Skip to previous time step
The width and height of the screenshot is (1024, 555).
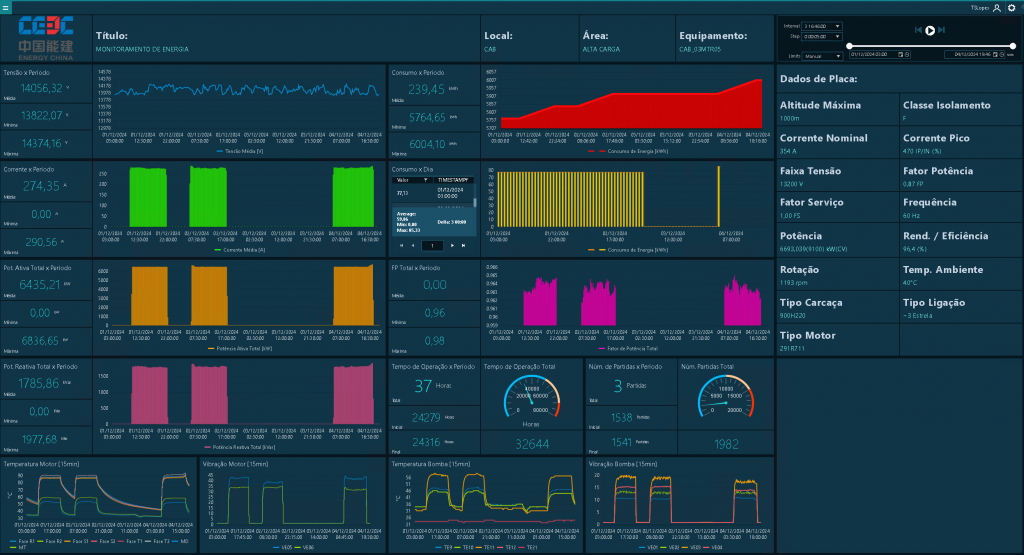tap(917, 30)
